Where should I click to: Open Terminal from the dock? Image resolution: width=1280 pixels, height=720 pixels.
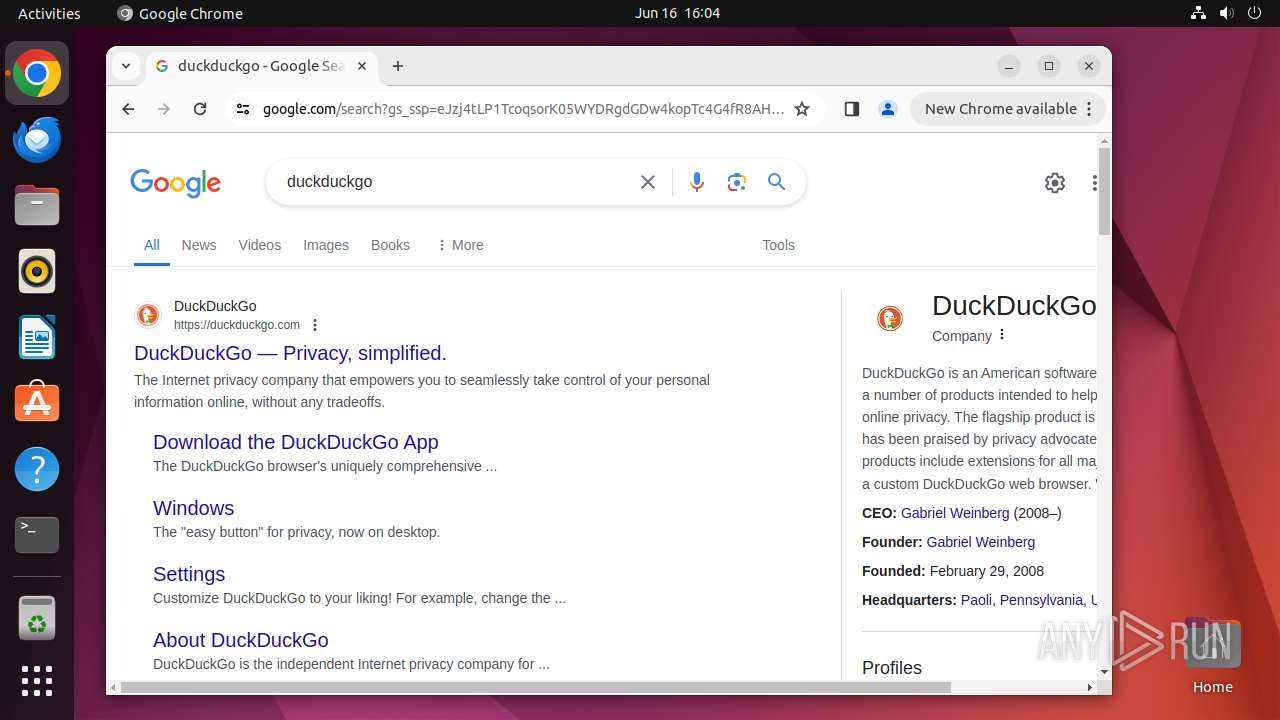coord(37,535)
